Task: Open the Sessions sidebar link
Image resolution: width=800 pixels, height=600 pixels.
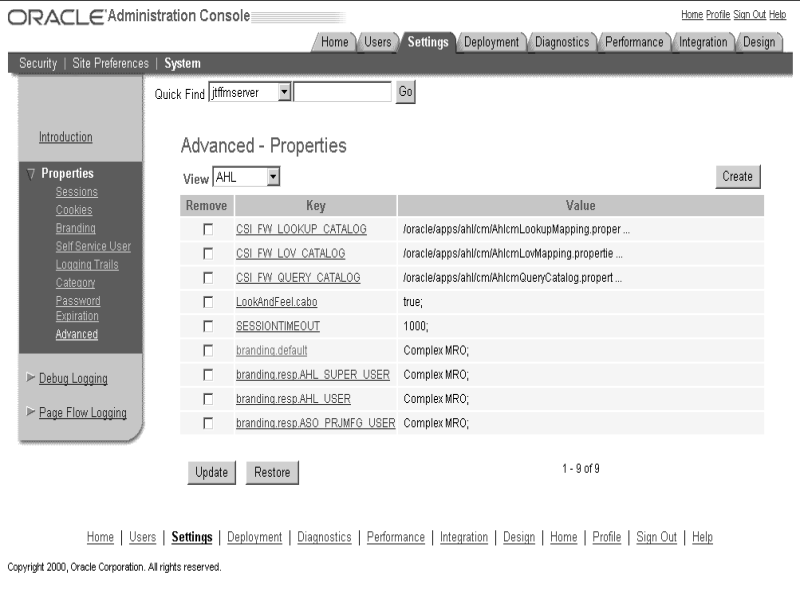Action: [x=77, y=192]
